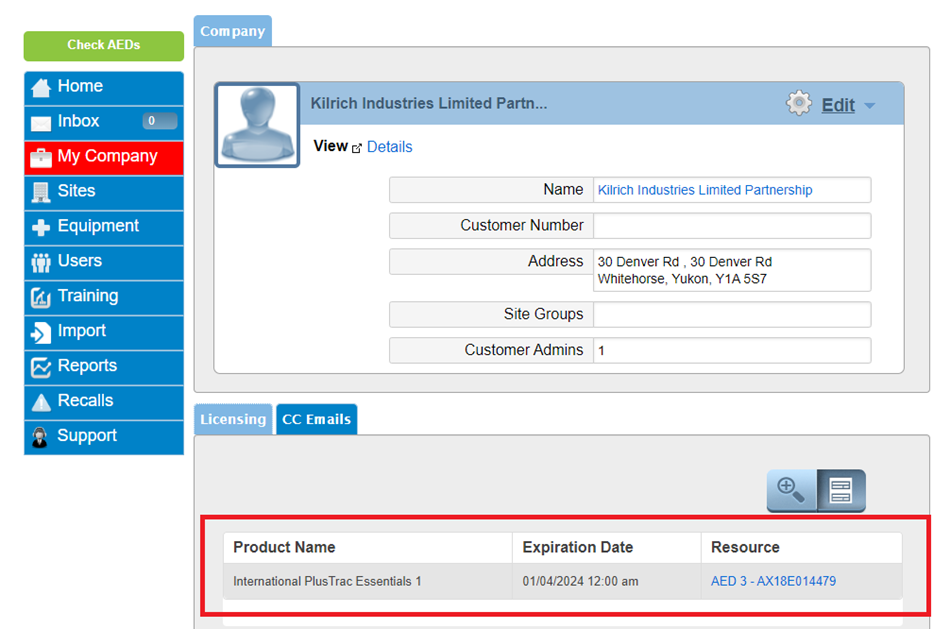Click the Customer Number value field
This screenshot has height=629, width=950.
732,225
